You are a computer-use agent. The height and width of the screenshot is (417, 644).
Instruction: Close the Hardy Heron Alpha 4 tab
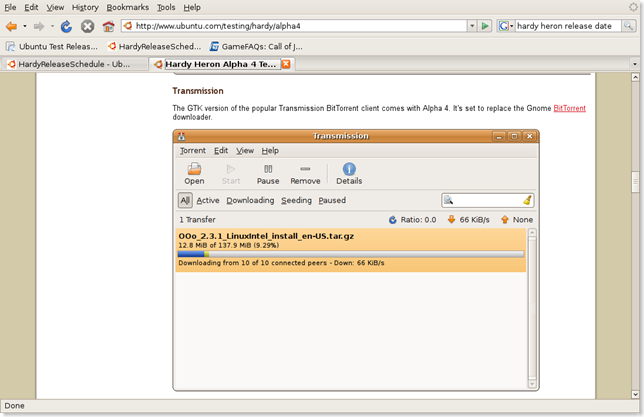pyautogui.click(x=286, y=64)
